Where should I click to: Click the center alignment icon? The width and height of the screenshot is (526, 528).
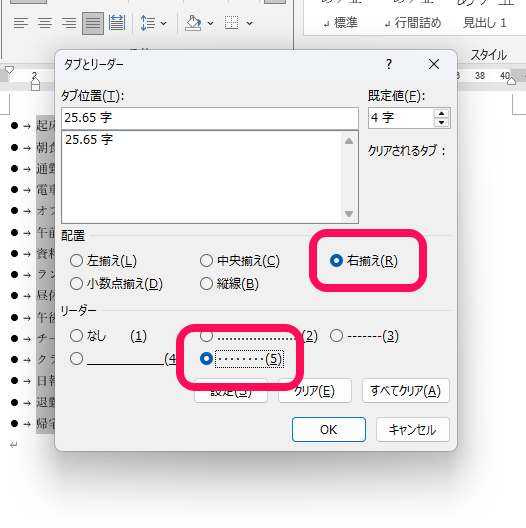coord(45,23)
